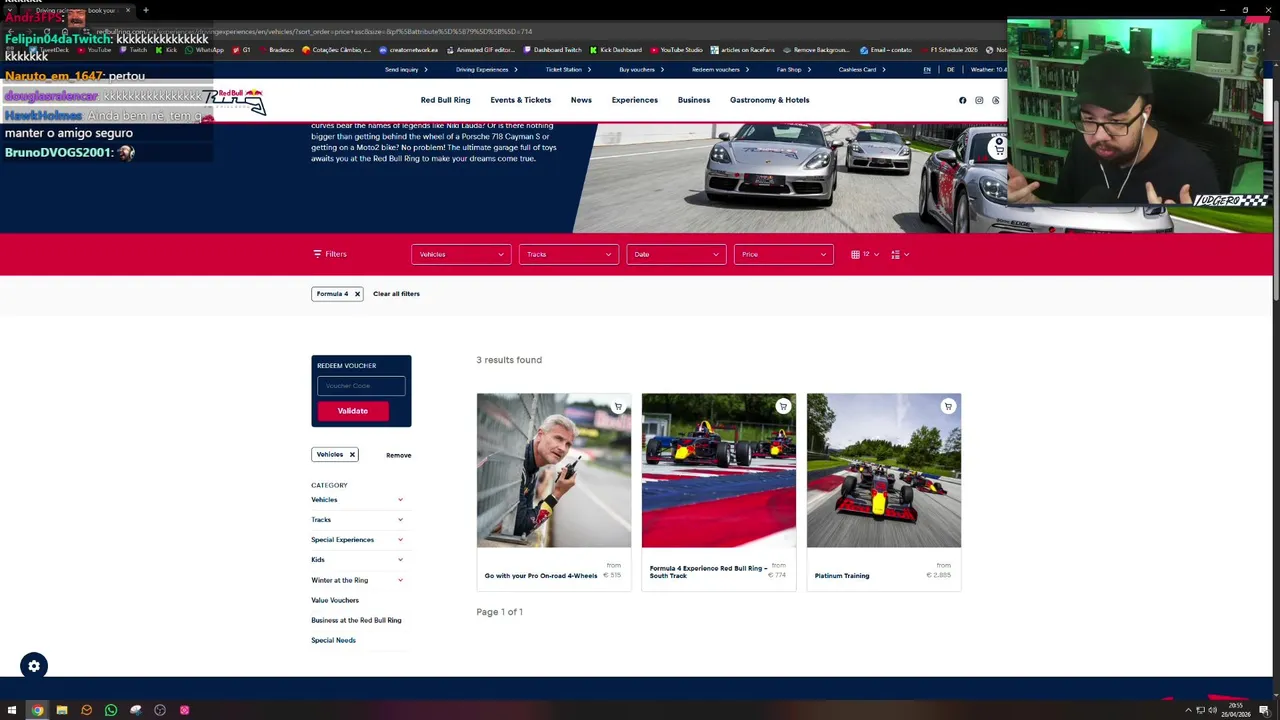Open the Red Bull Ring menu item
Viewport: 1280px width, 720px height.
click(445, 100)
